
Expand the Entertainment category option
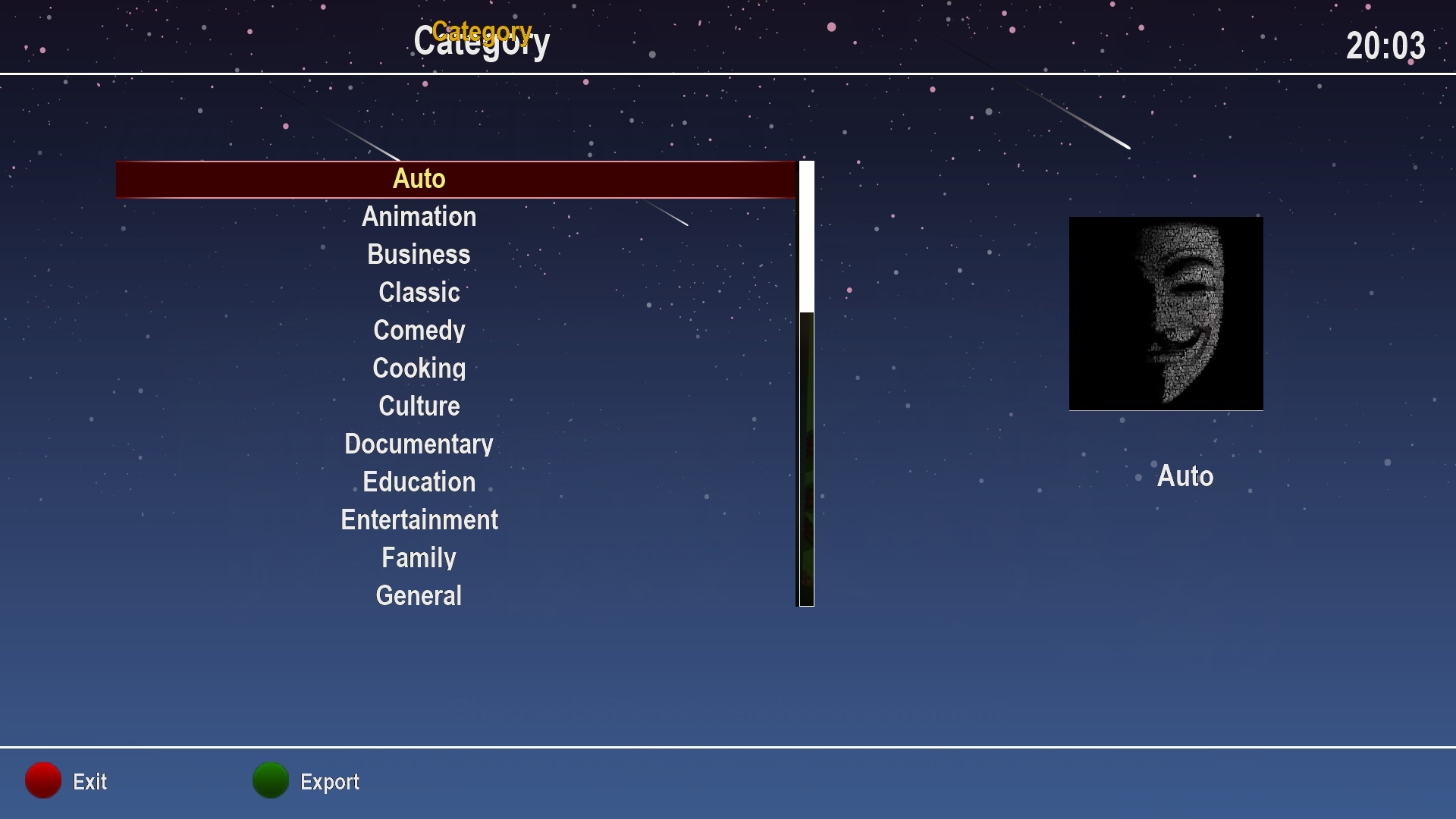(x=419, y=519)
